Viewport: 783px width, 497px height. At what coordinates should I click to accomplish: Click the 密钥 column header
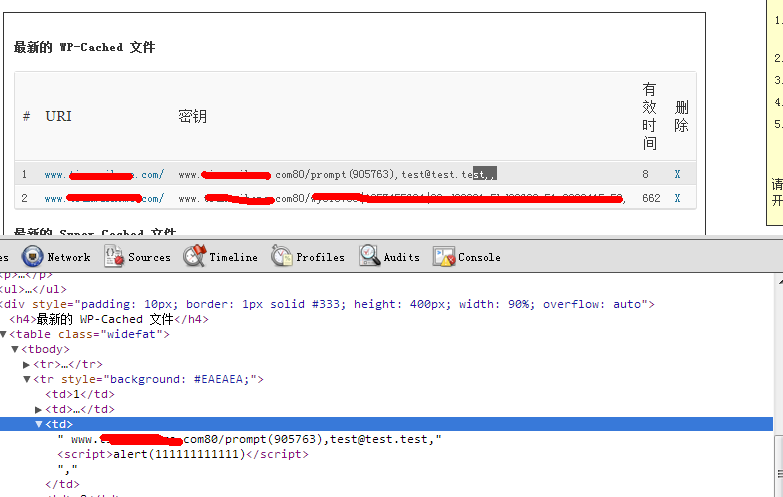click(x=192, y=116)
